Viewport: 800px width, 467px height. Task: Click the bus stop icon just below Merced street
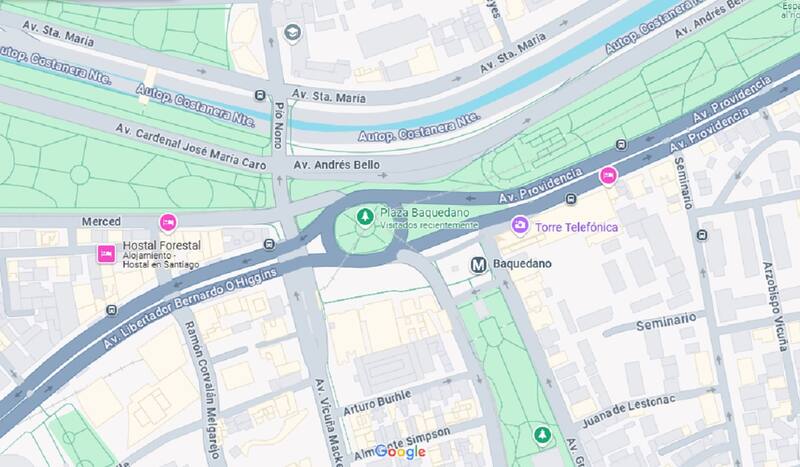coord(269,244)
